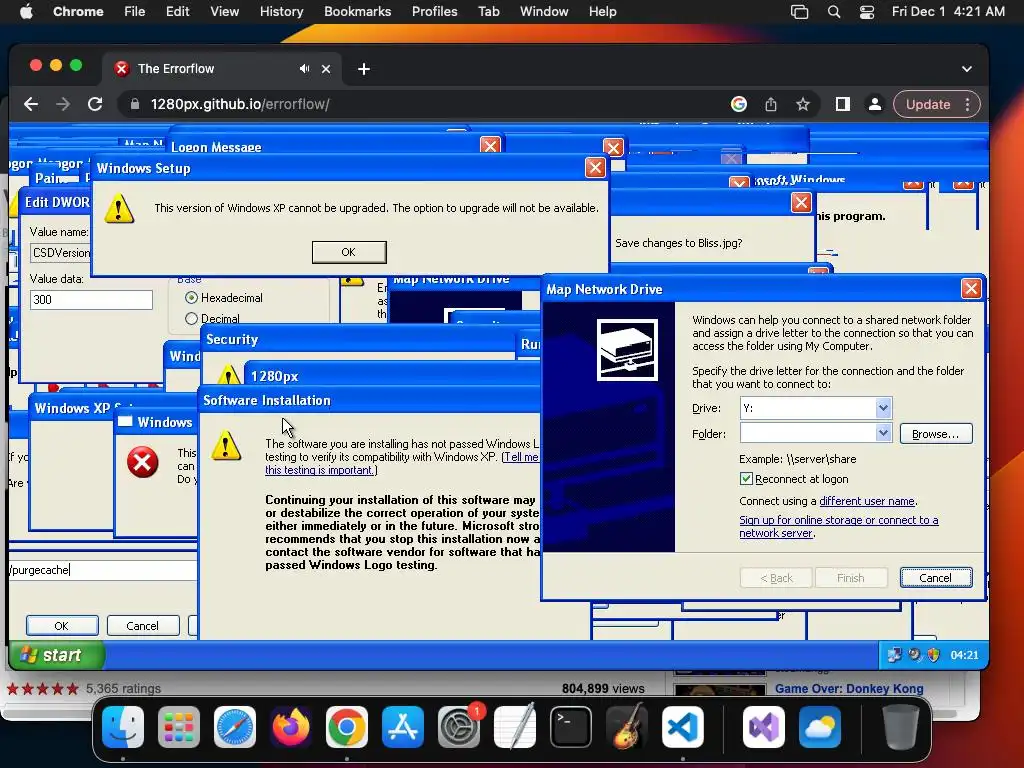Screen dimensions: 1024x768
Task: Select The Errorflow browser tab
Action: 220,69
